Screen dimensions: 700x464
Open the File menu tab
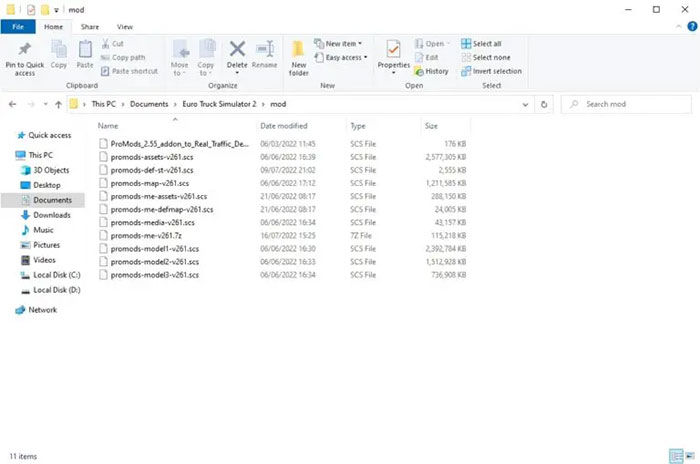point(18,26)
